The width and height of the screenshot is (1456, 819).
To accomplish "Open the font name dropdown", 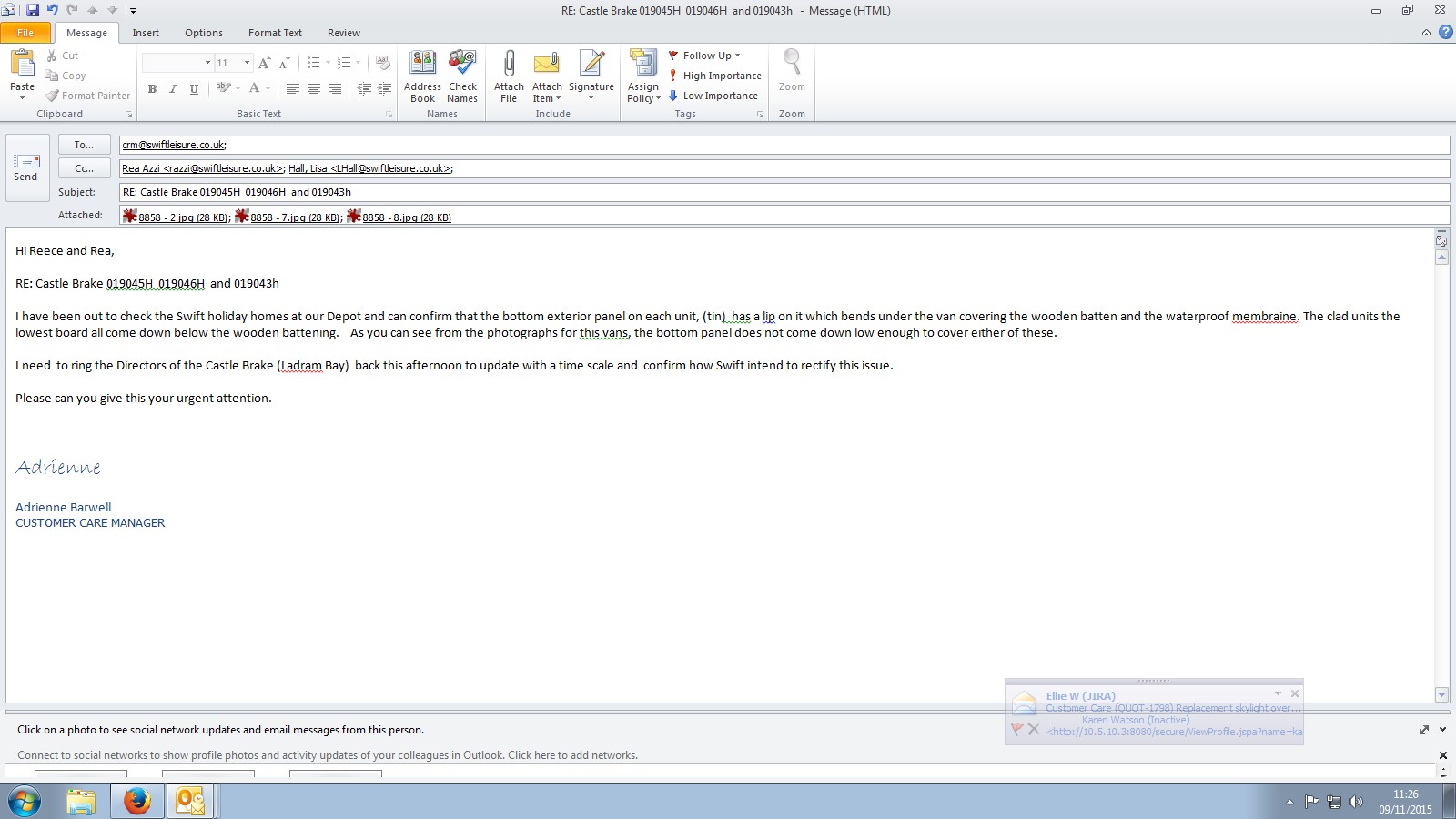I will point(207,63).
